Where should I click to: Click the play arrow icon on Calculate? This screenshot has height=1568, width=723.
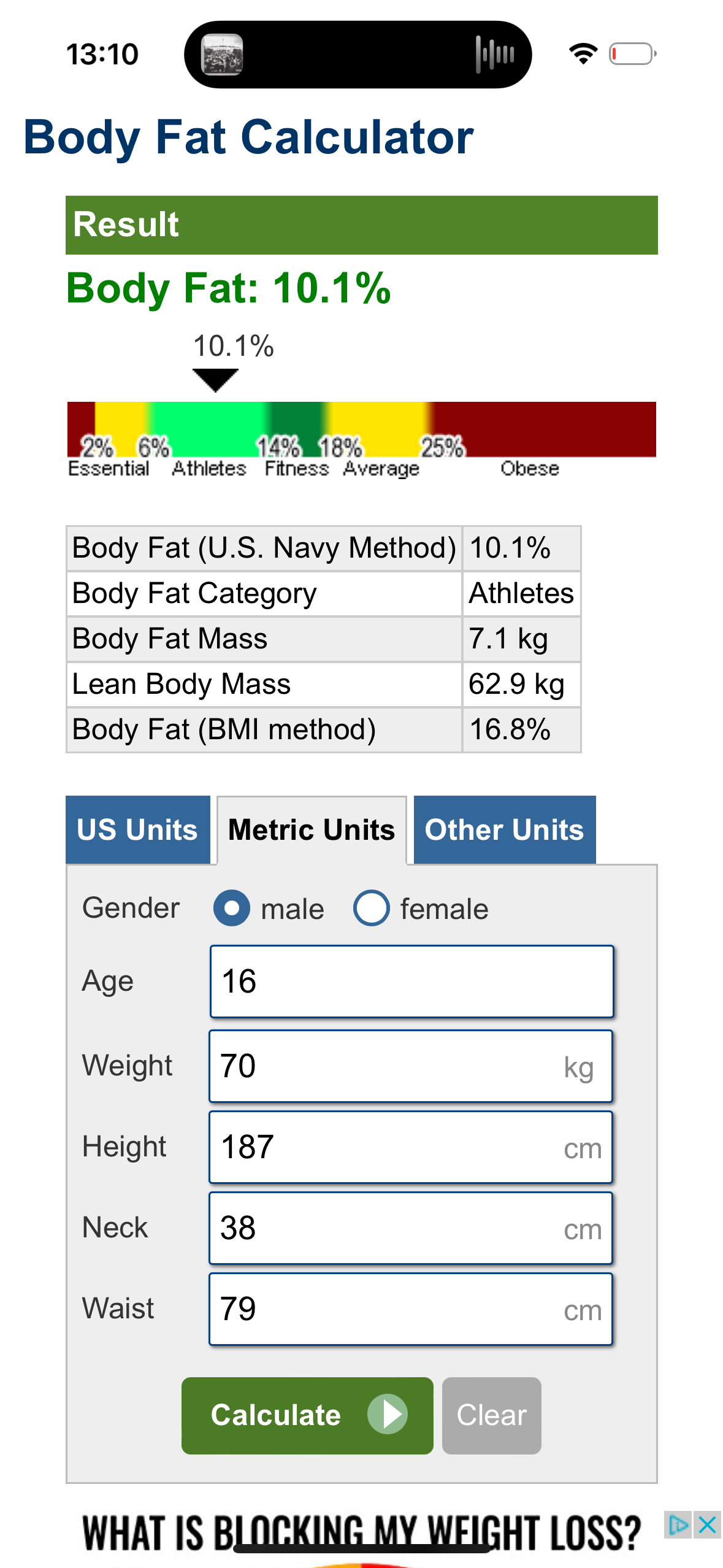coord(388,1414)
